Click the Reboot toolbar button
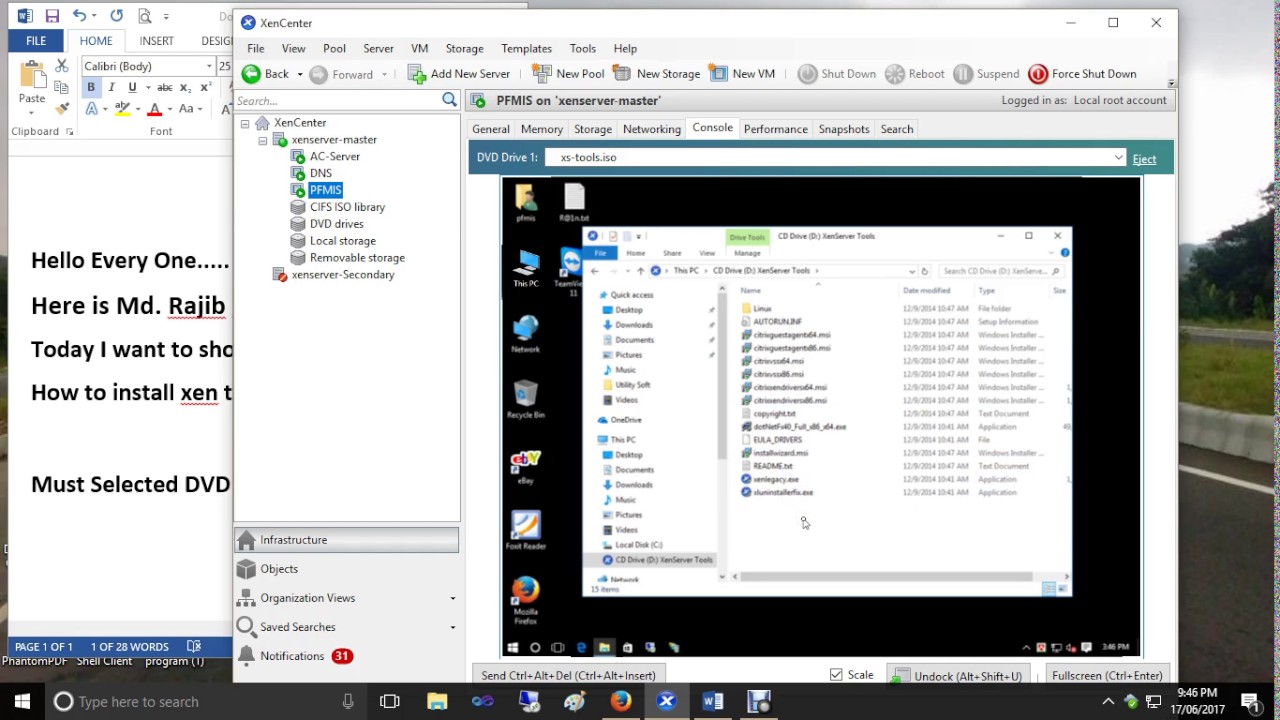 tap(914, 74)
